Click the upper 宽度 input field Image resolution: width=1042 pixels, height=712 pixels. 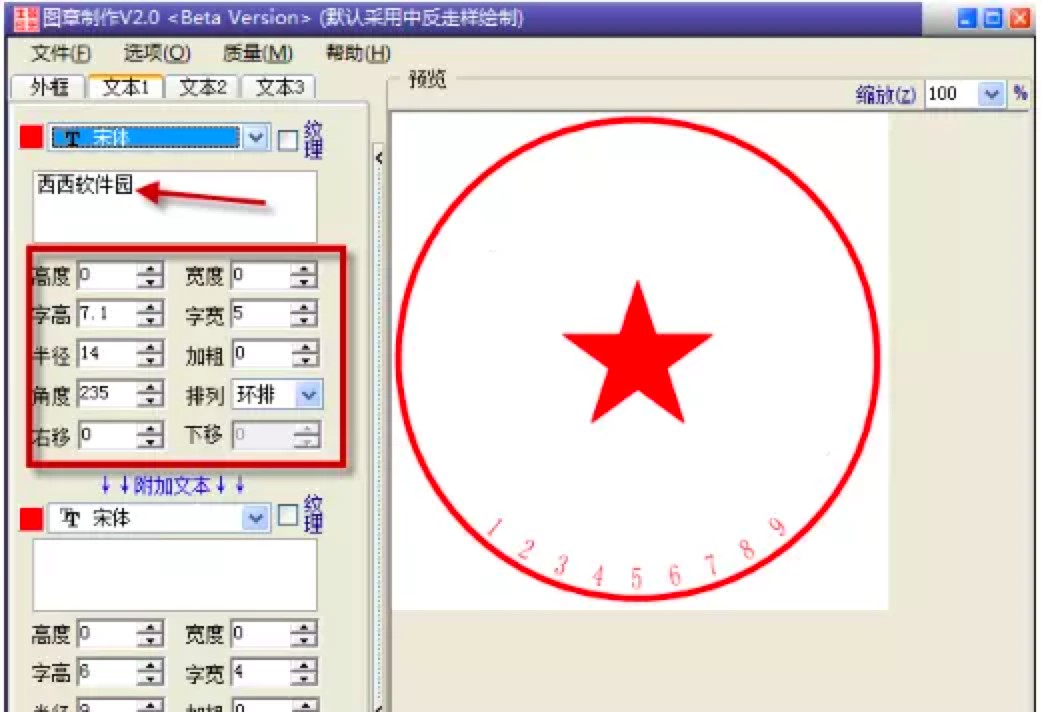261,275
